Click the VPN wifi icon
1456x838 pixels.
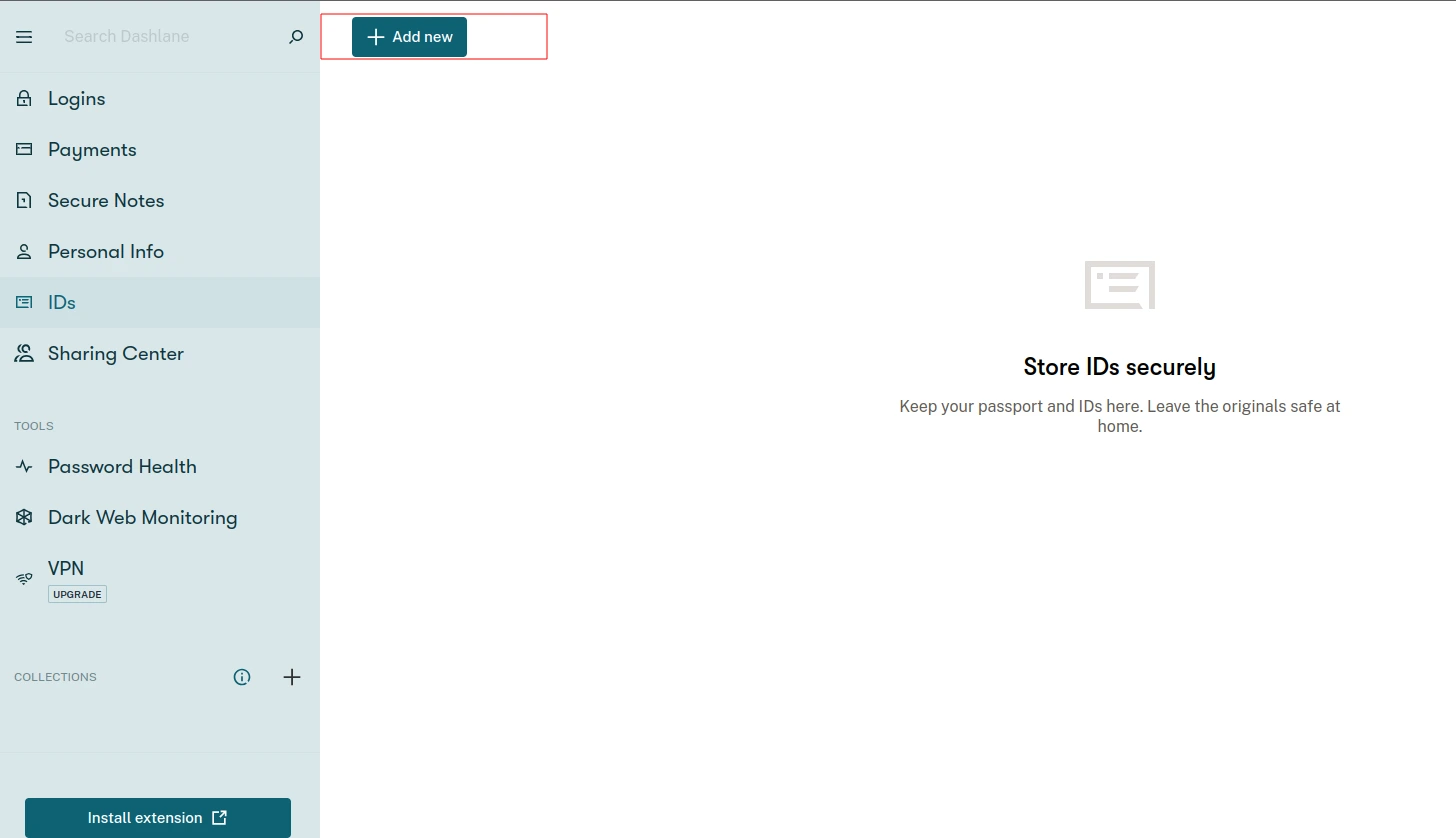point(24,579)
